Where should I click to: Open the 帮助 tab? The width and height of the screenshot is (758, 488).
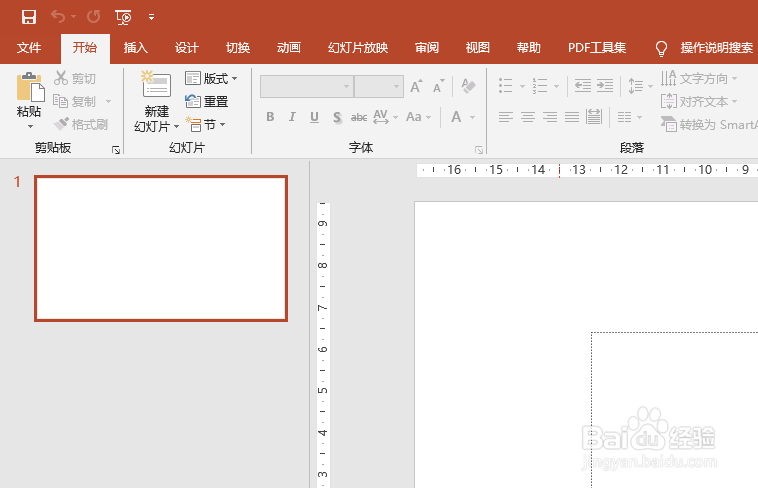[x=528, y=48]
